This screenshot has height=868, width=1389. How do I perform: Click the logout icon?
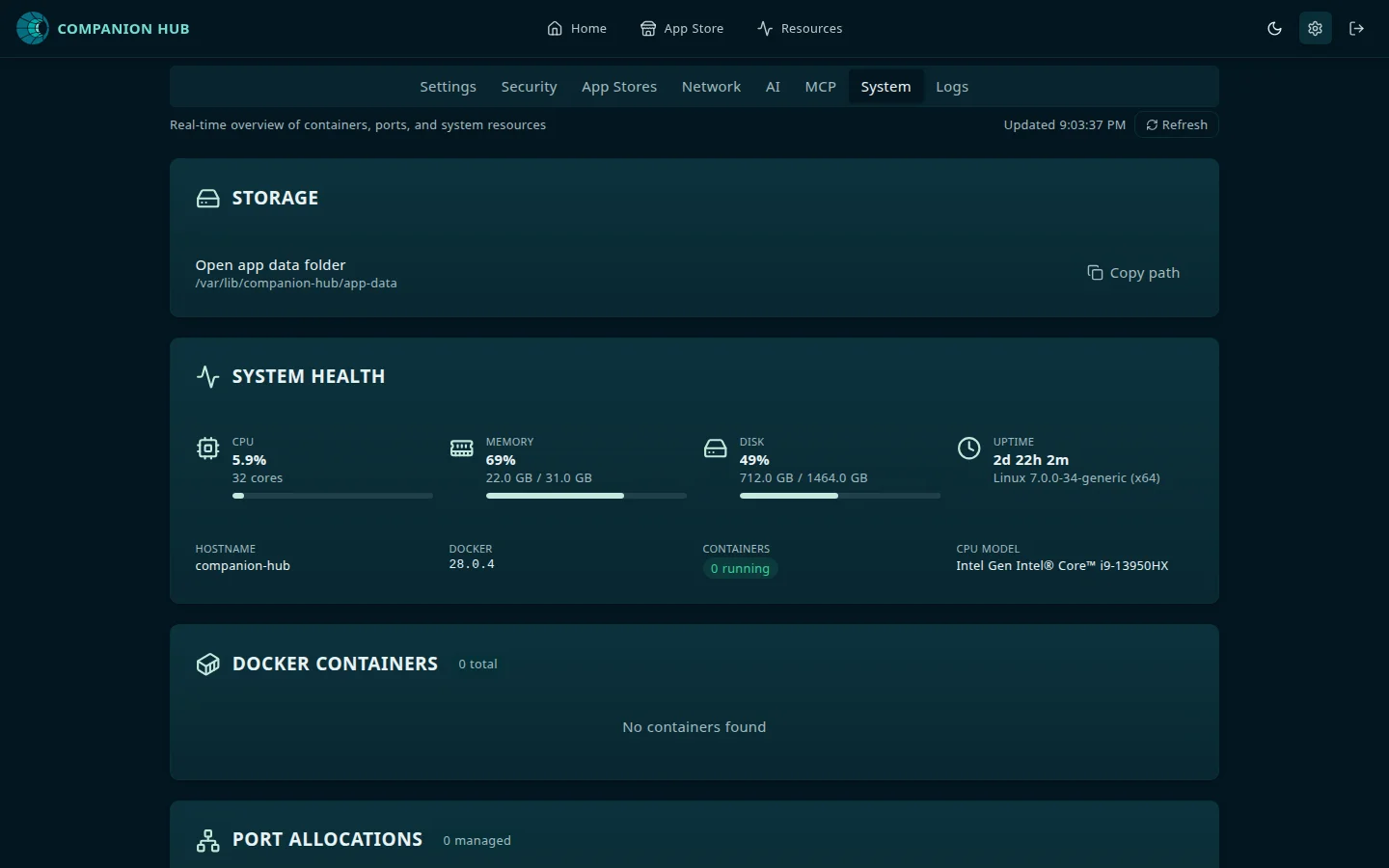point(1356,28)
